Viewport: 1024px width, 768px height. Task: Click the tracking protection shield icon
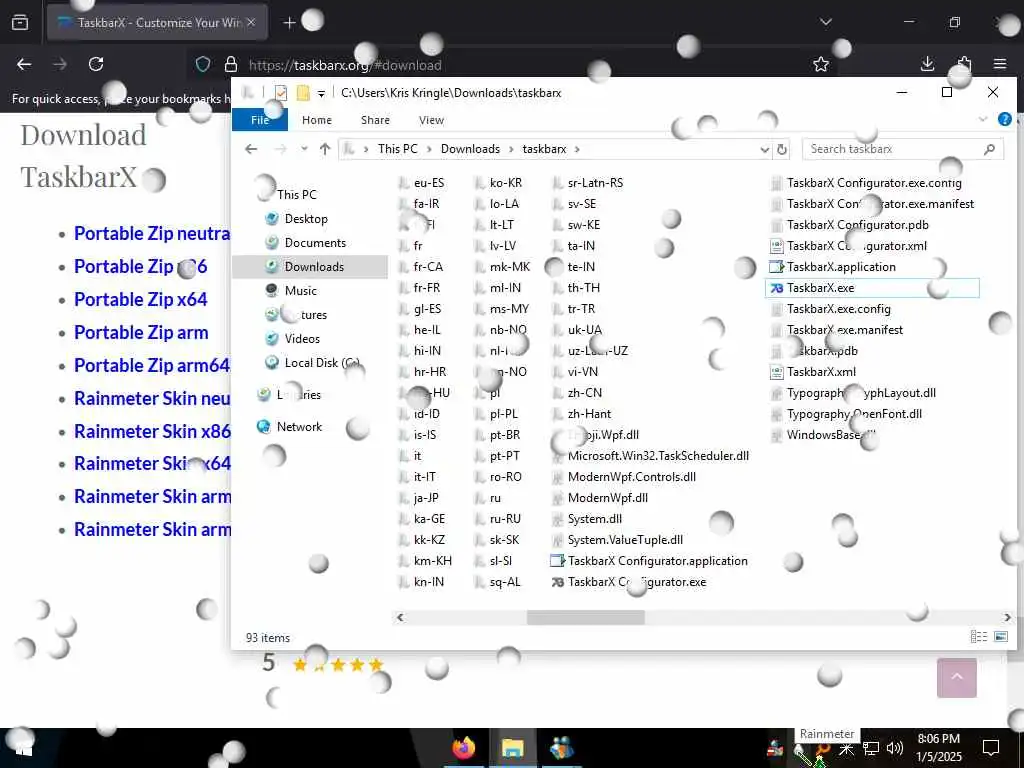point(203,64)
